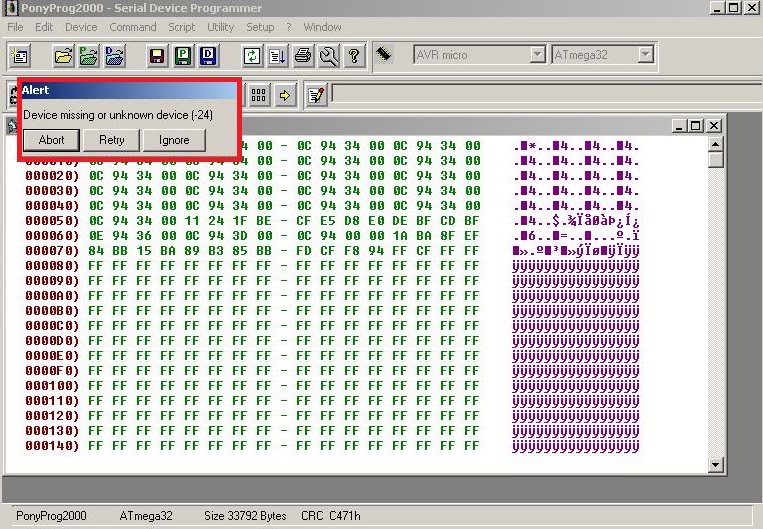Select address 000140) in hex view
The image size is (763, 529).
click(x=52, y=446)
